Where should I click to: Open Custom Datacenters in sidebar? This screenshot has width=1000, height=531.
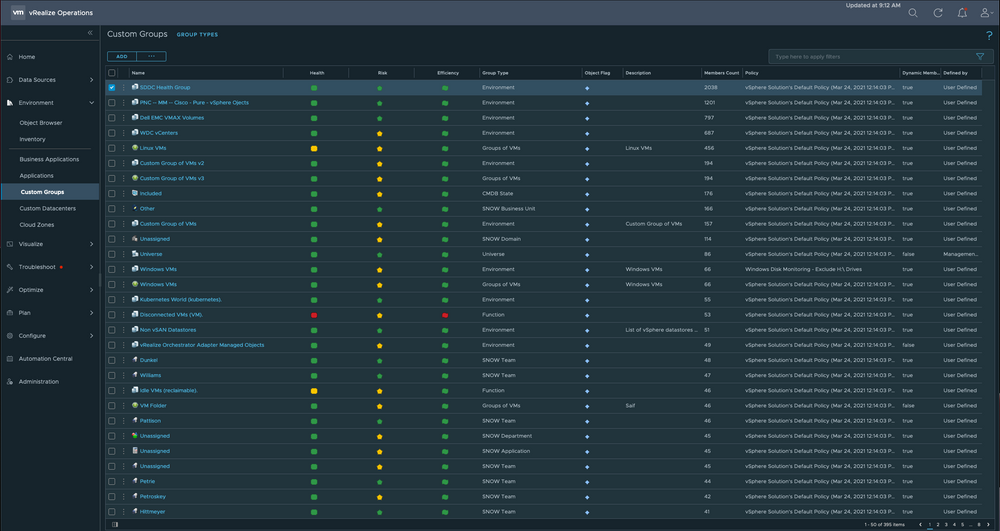(47, 208)
